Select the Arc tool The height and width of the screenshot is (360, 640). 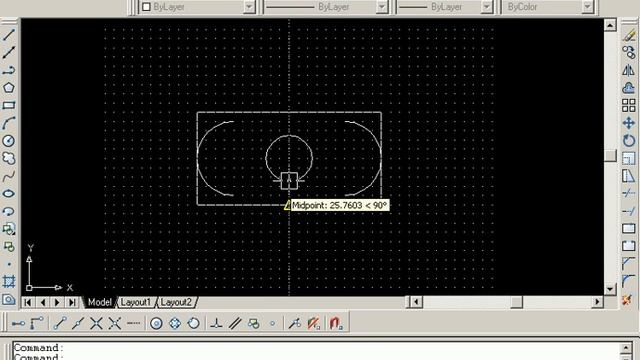(9, 123)
